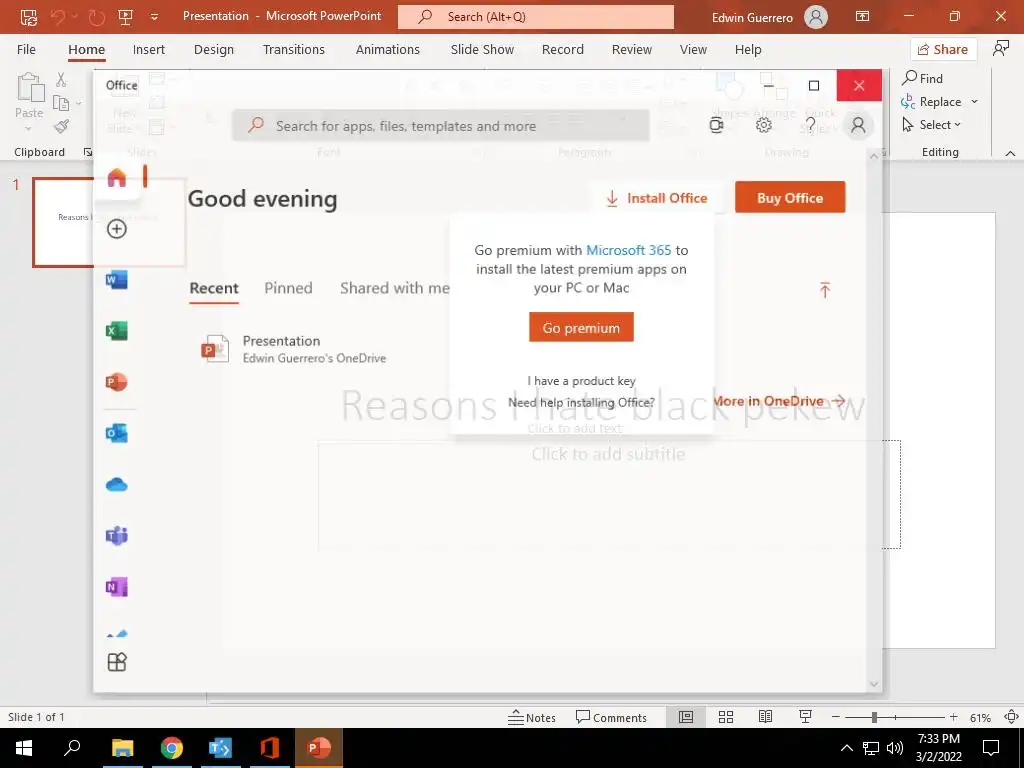The height and width of the screenshot is (768, 1024).
Task: Click the Go premium button
Action: (x=581, y=327)
